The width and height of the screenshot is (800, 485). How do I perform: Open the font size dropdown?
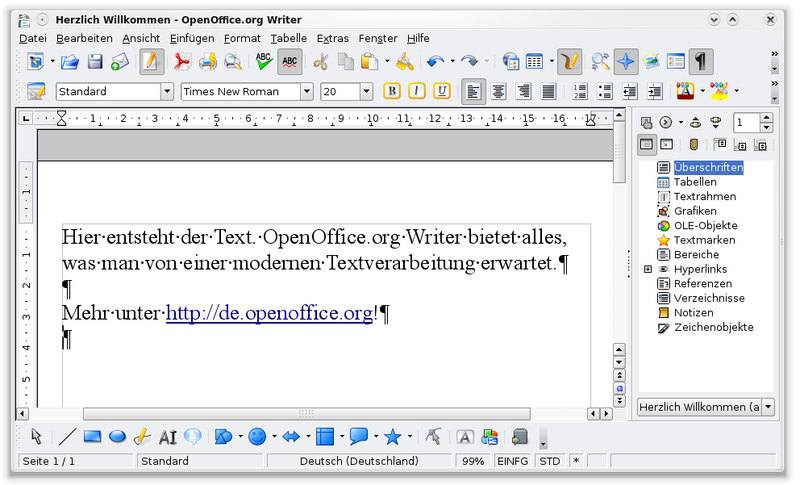(366, 91)
